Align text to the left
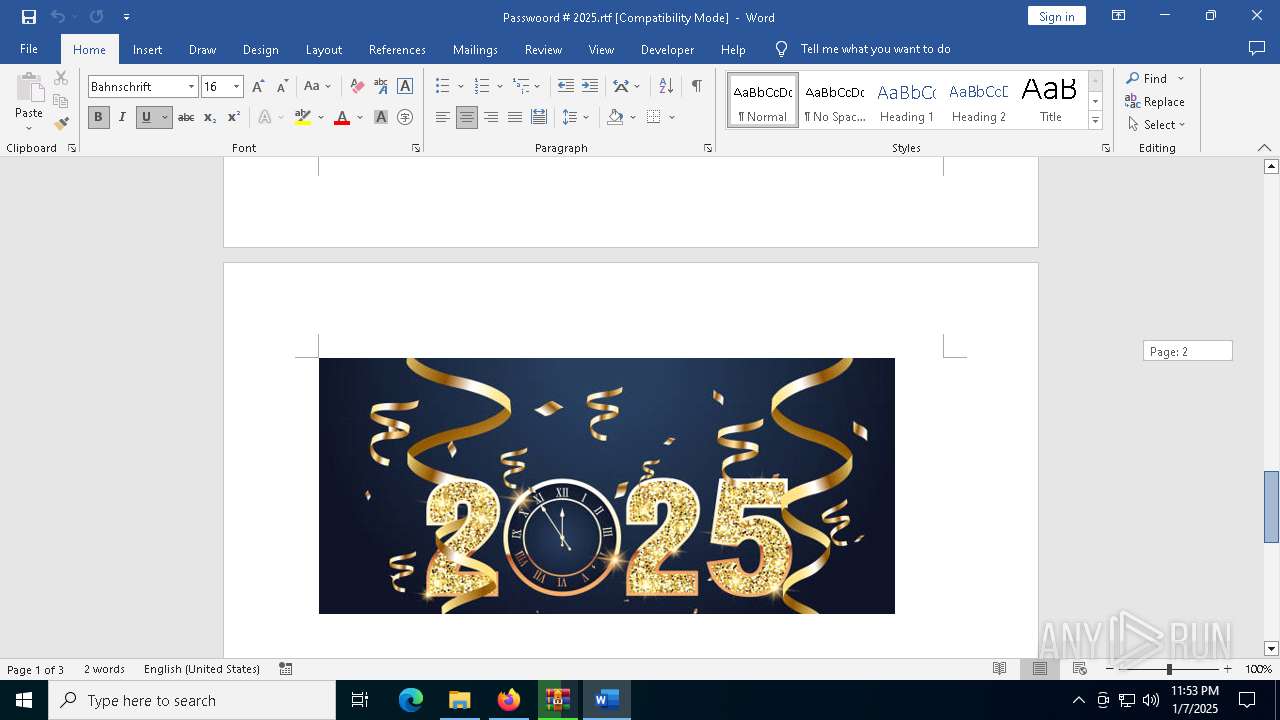Screen dimensions: 1280x720 pyautogui.click(x=443, y=117)
